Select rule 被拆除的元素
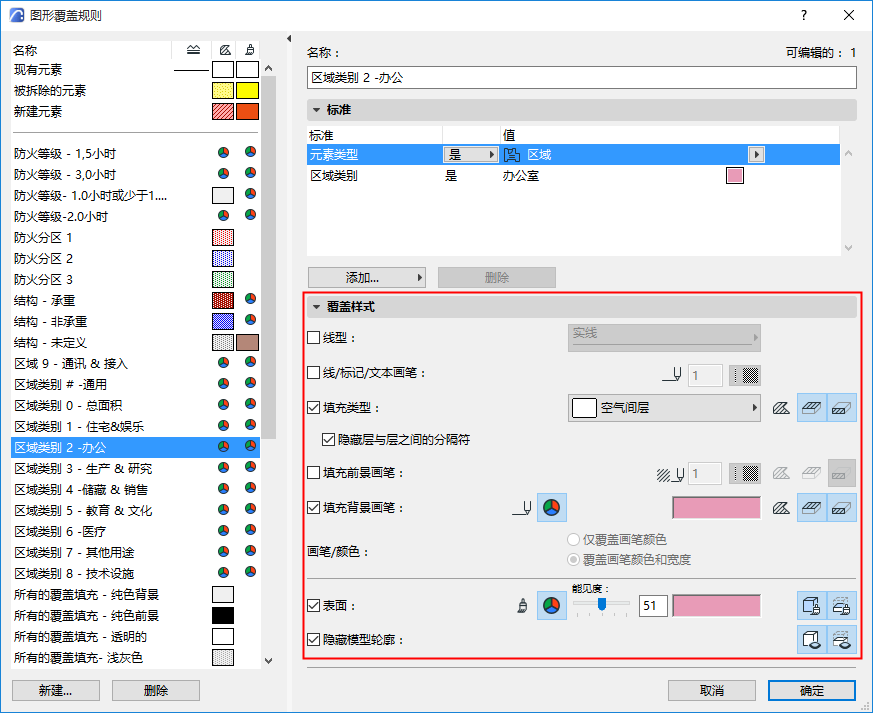This screenshot has width=873, height=713. [x=135, y=91]
